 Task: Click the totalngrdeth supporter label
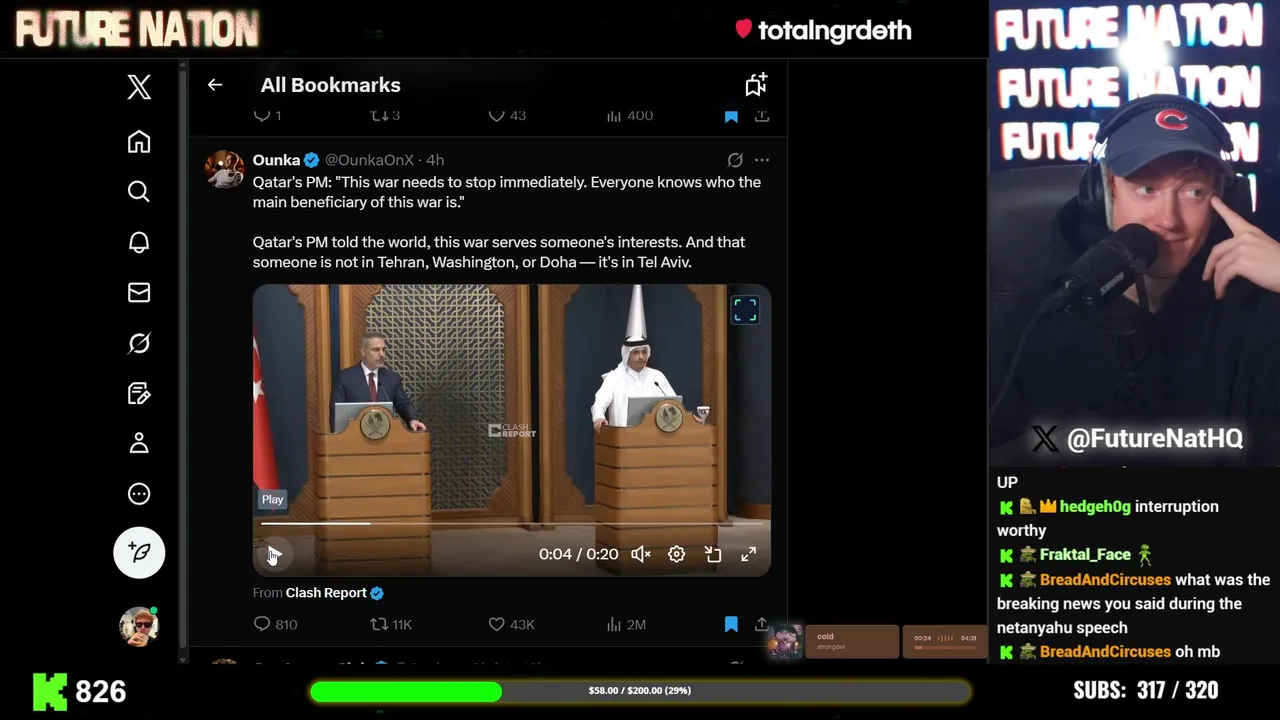click(834, 31)
